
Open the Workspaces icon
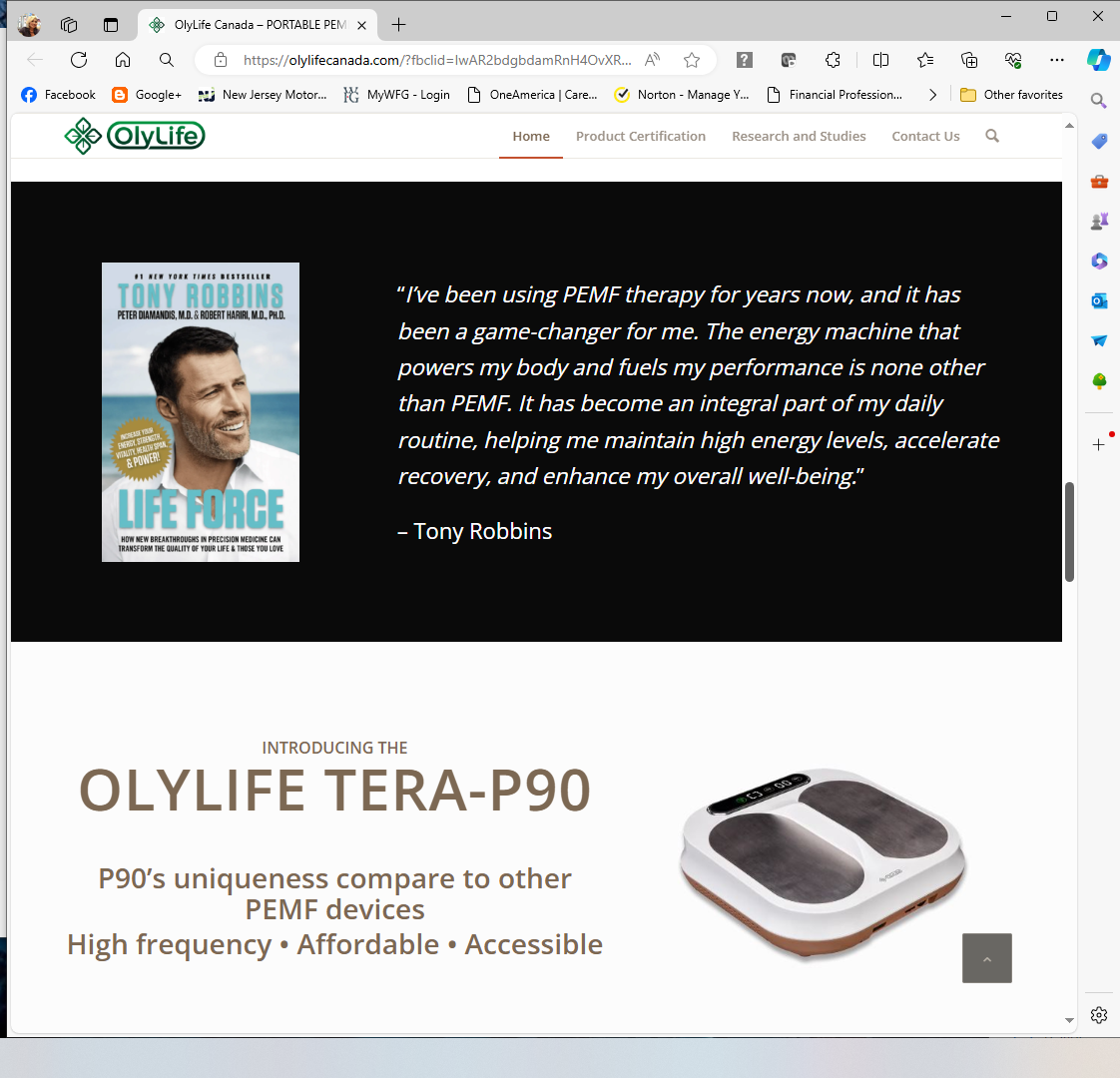click(69, 25)
